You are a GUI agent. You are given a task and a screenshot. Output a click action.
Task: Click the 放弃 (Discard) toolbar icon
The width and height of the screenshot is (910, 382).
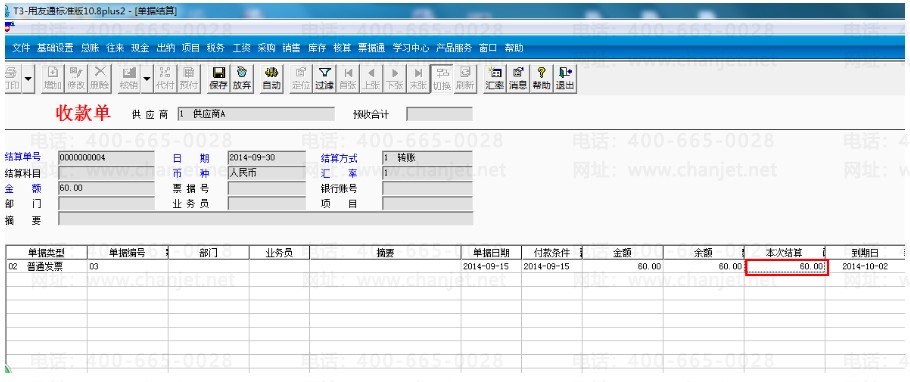click(x=241, y=78)
